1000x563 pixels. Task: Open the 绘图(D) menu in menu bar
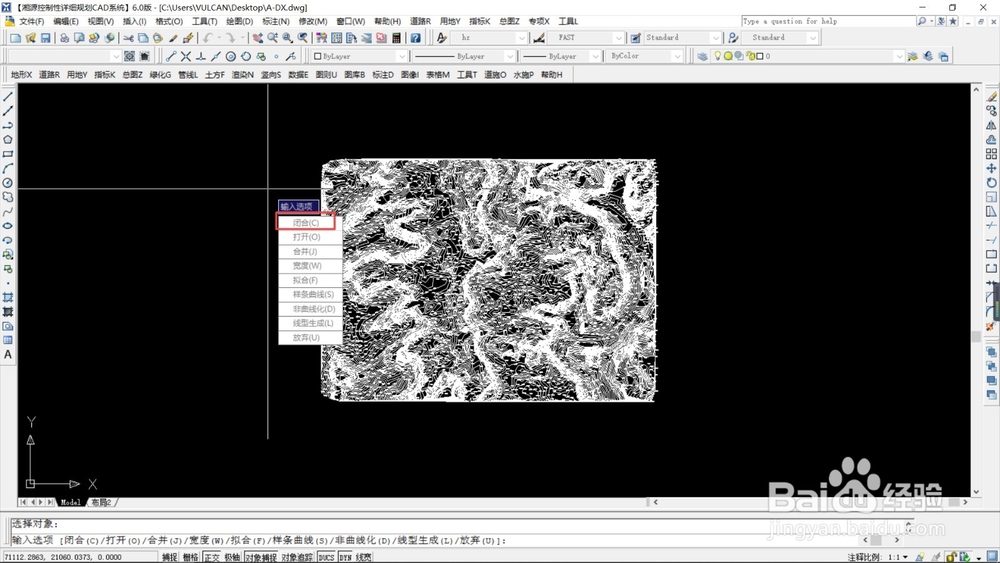(x=239, y=21)
